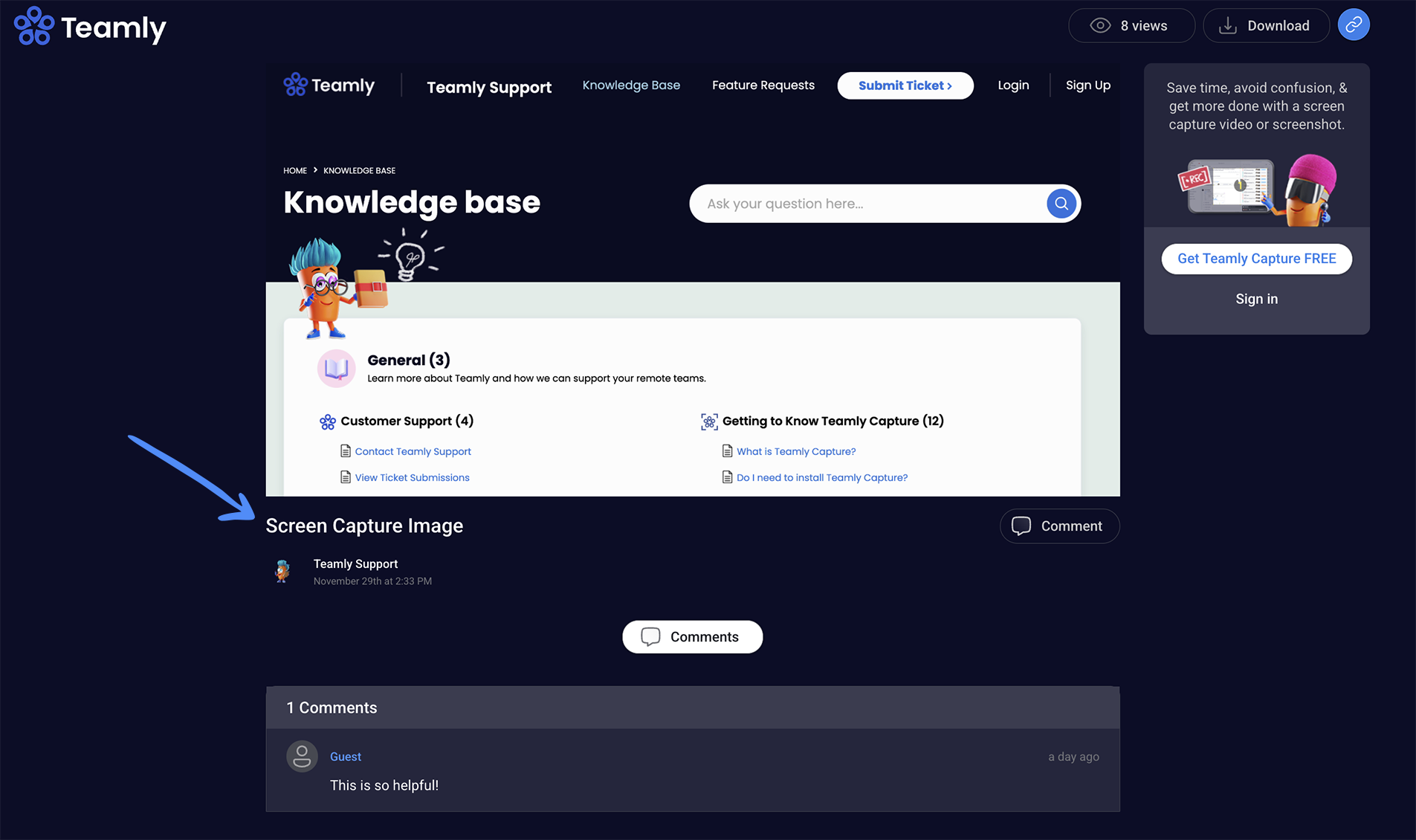This screenshot has width=1416, height=840.
Task: Click the General book icon
Action: coord(336,368)
